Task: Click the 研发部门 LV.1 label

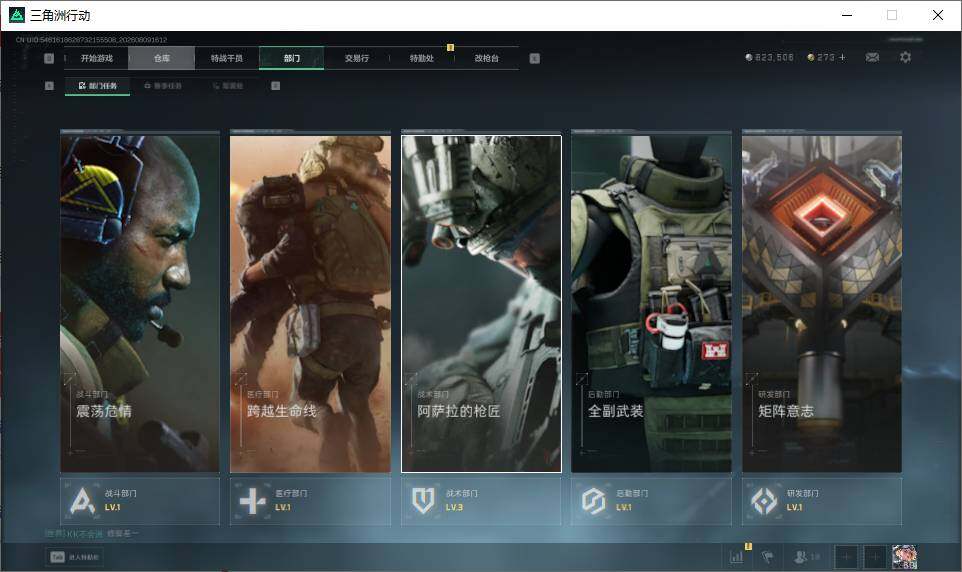Action: [x=795, y=508]
